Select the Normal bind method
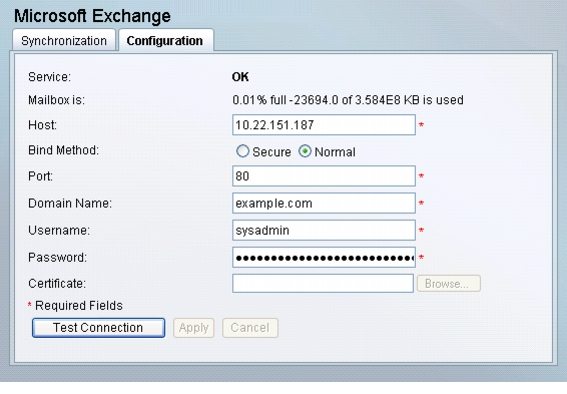Screen dimensions: 567x394 (305, 151)
